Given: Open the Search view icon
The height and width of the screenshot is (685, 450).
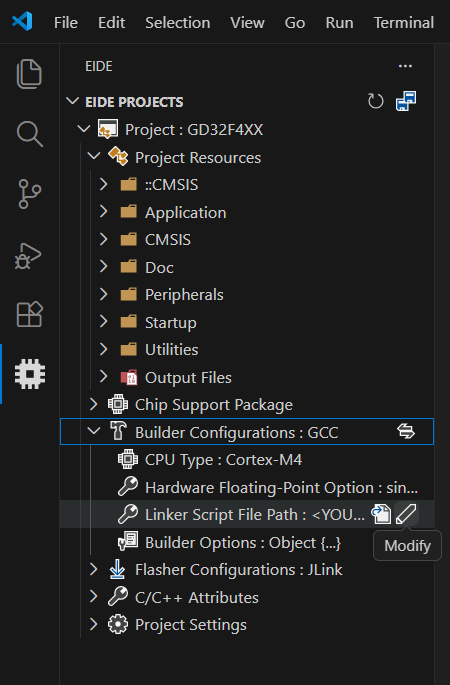Looking at the screenshot, I should point(29,134).
